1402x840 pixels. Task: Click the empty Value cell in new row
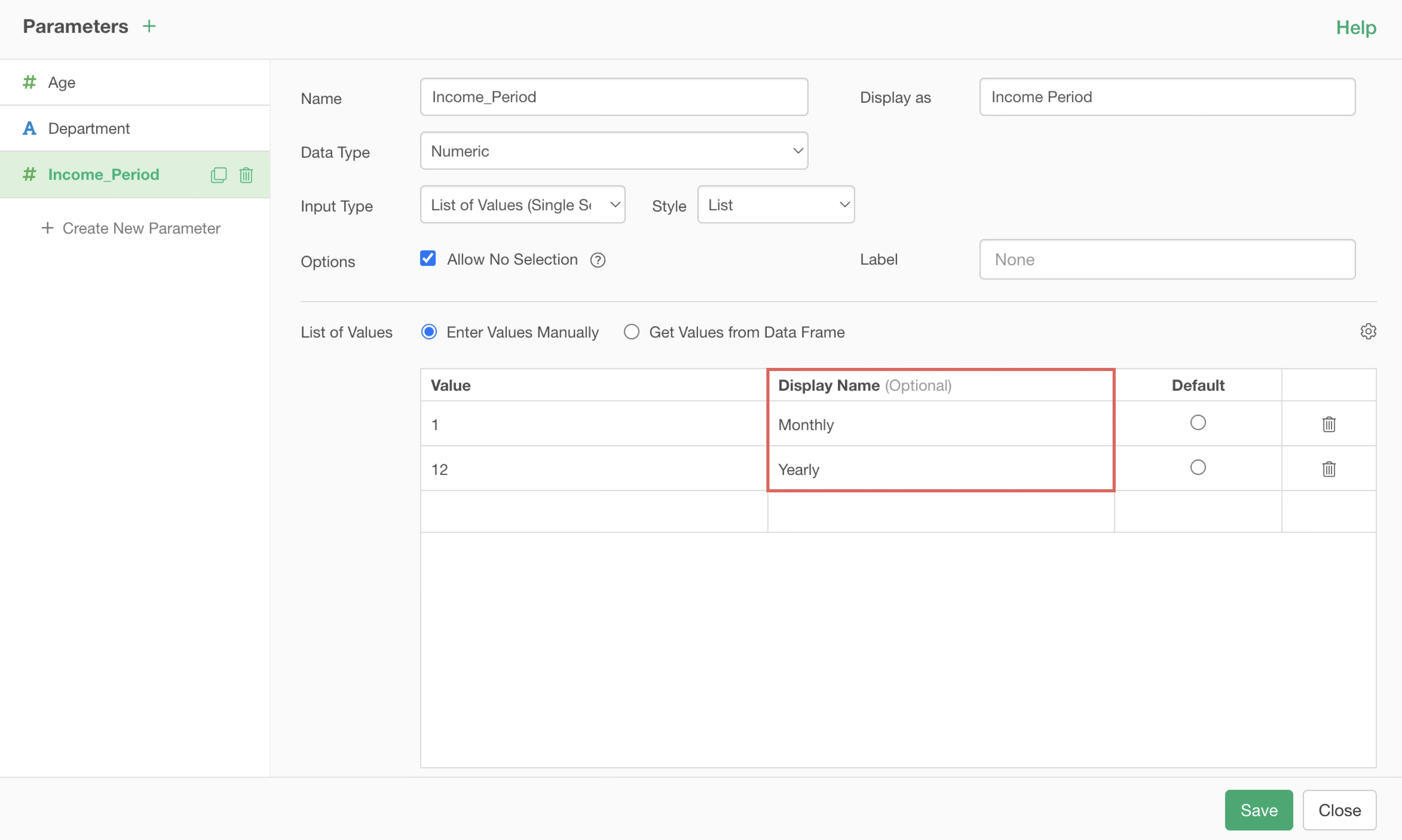(594, 511)
